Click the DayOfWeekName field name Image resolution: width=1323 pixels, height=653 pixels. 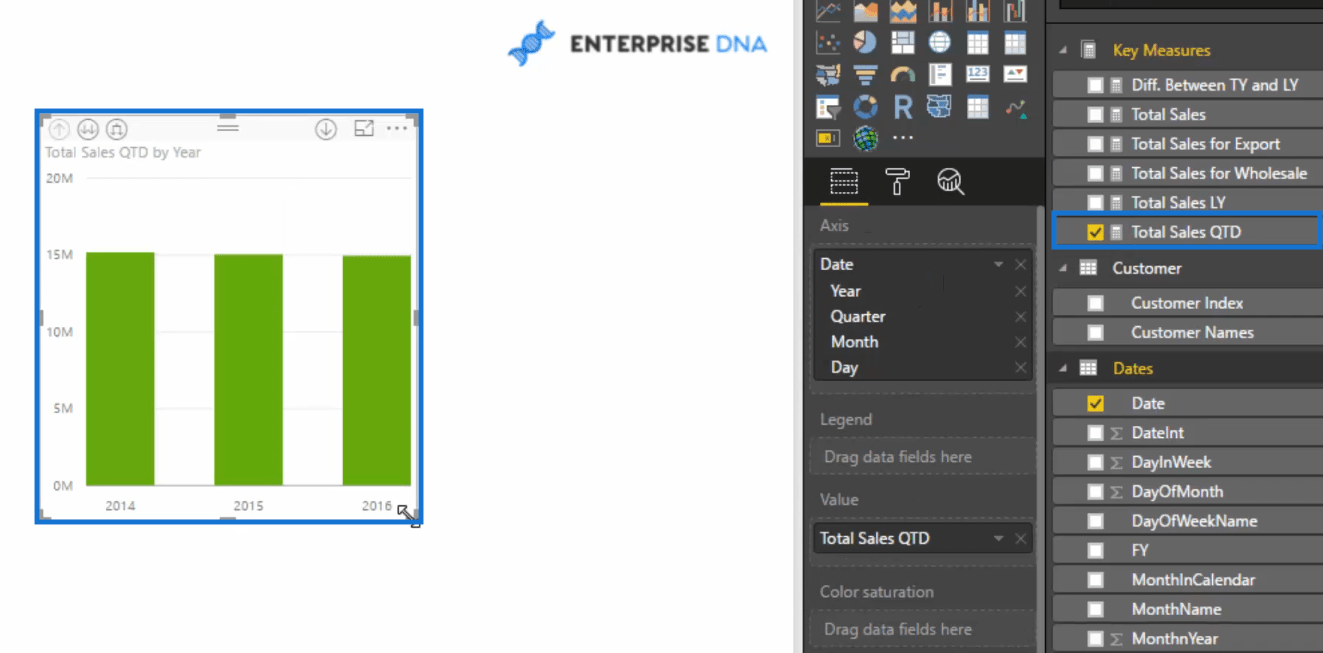[1194, 521]
